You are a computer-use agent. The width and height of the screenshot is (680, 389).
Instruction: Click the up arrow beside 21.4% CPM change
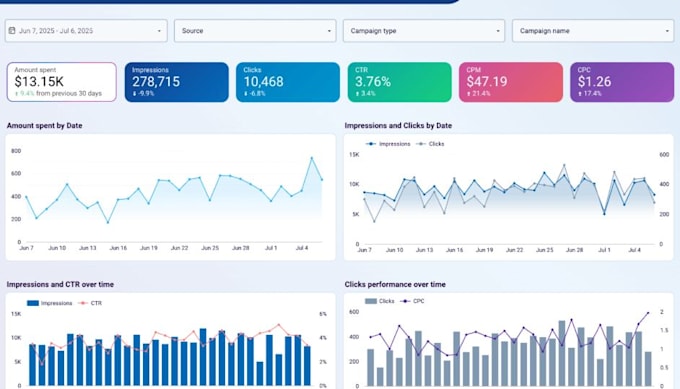point(469,94)
